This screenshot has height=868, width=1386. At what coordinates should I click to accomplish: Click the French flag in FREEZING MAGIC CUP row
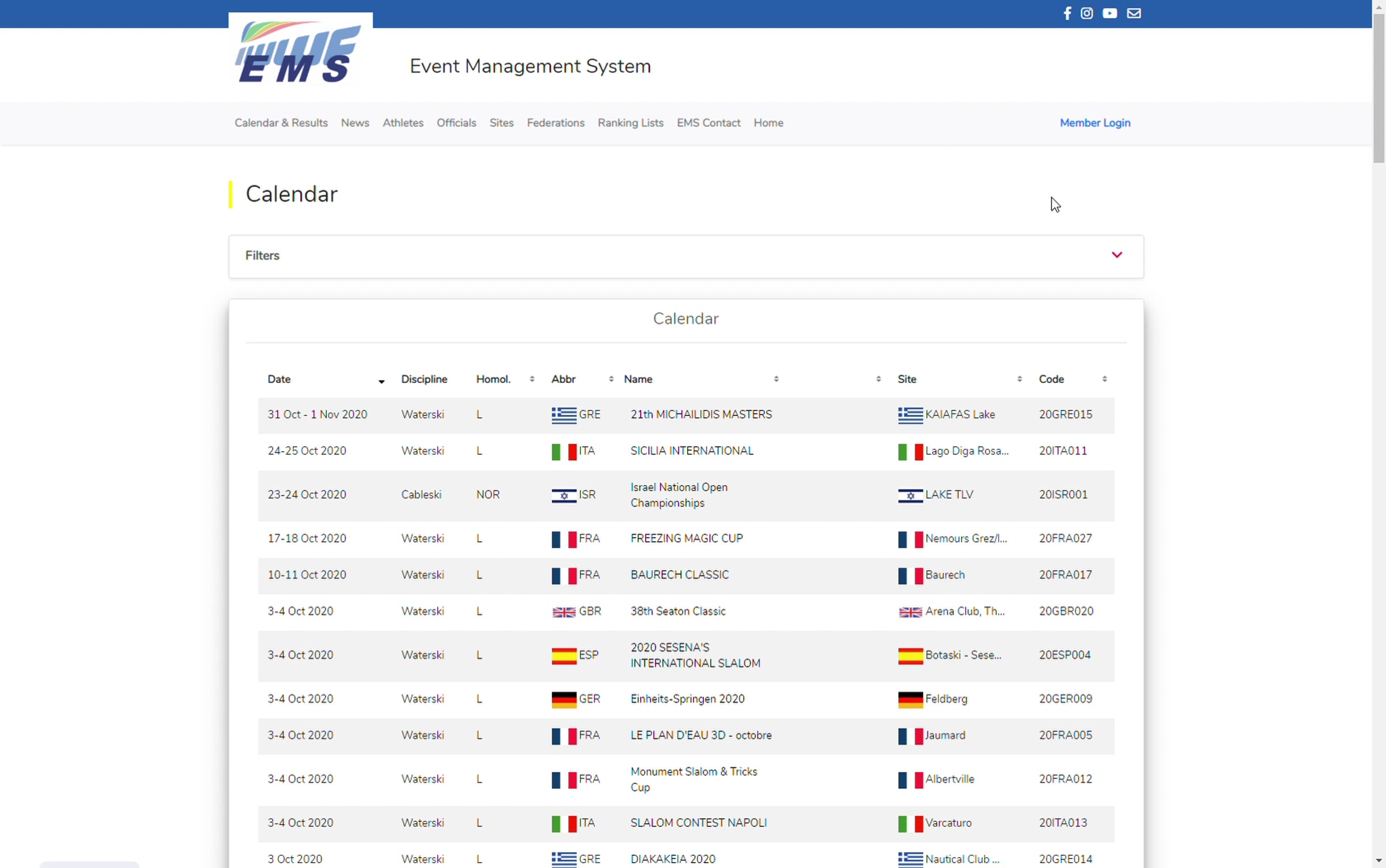pos(564,539)
